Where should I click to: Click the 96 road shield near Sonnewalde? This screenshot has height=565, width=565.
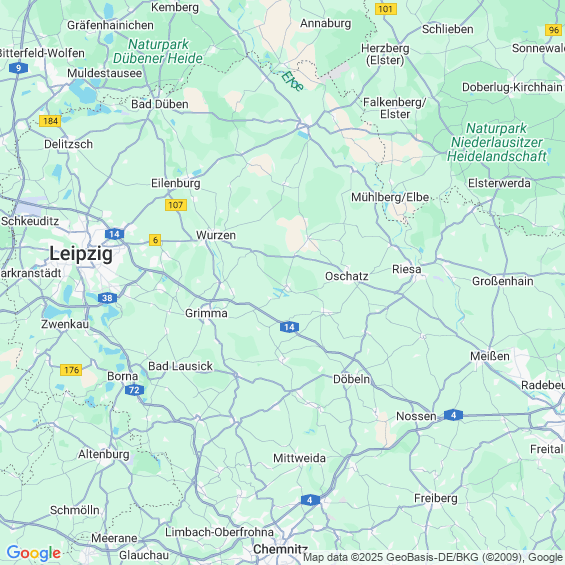click(554, 30)
